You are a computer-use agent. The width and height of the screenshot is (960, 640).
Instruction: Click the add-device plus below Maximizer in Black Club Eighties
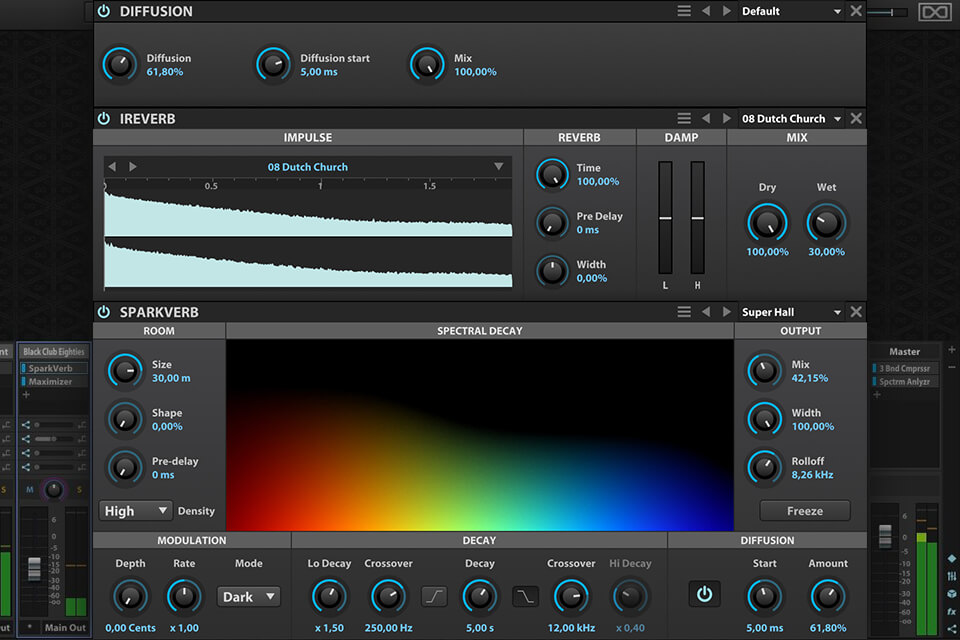[25, 393]
